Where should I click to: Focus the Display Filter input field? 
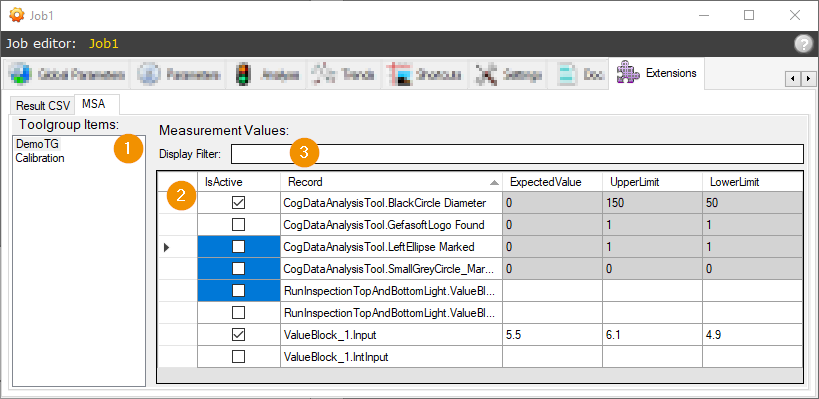tap(517, 154)
